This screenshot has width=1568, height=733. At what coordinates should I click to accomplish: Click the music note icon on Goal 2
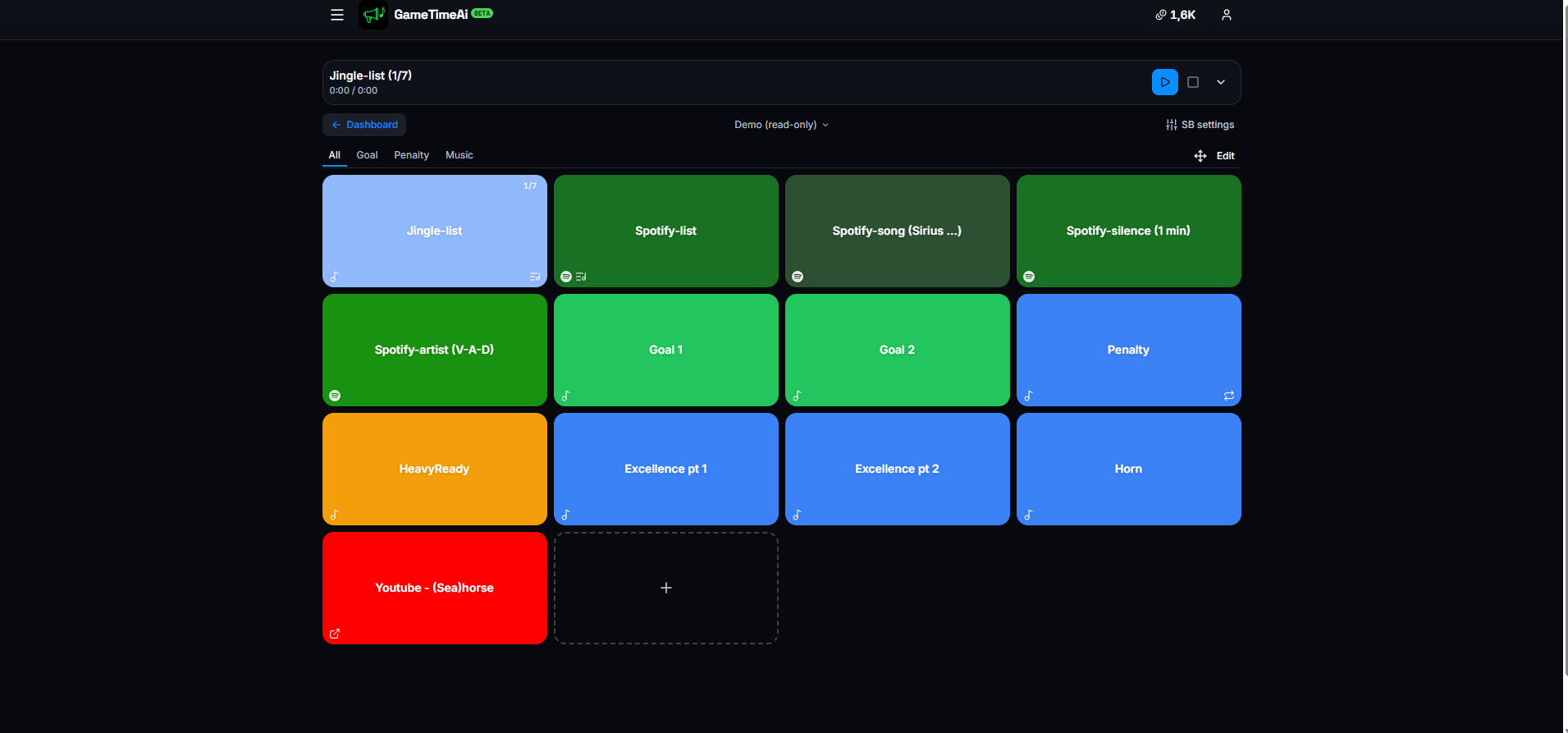point(797,396)
